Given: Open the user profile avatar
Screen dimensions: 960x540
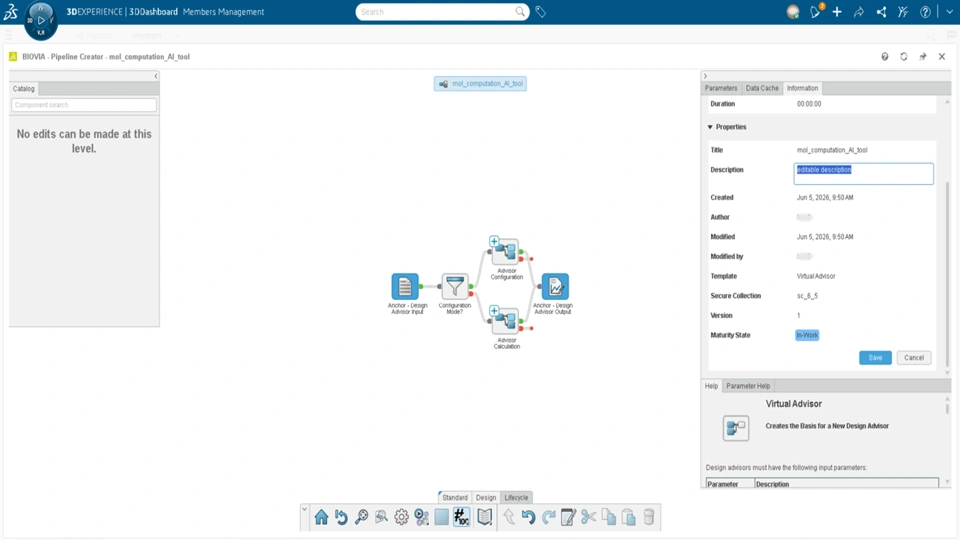Looking at the screenshot, I should [x=793, y=12].
